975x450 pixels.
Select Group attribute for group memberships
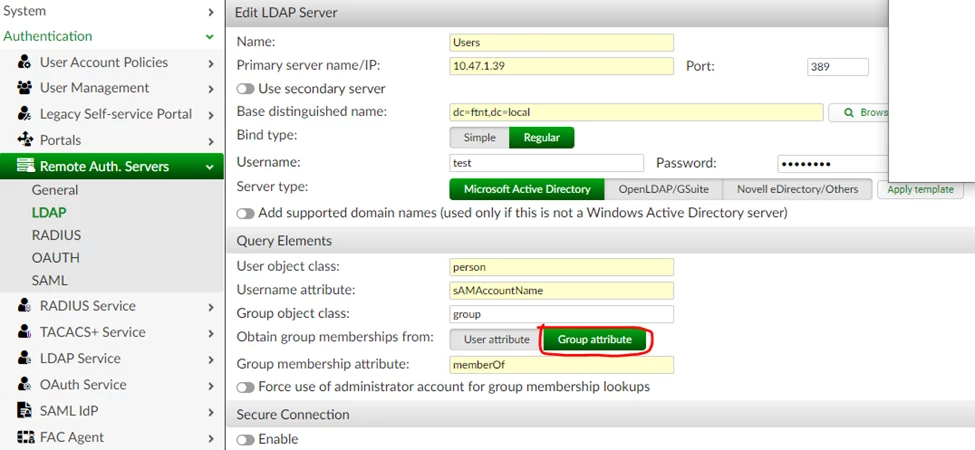click(x=594, y=339)
